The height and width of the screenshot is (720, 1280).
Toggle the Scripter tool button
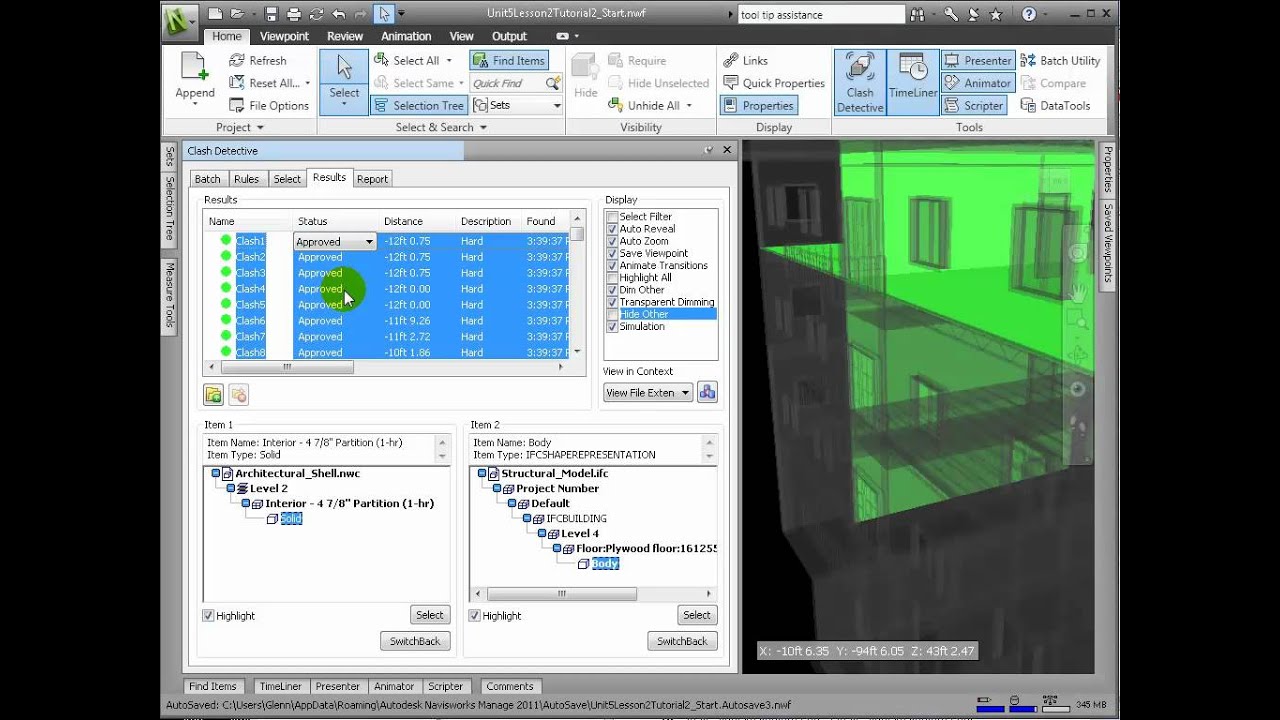(x=974, y=105)
